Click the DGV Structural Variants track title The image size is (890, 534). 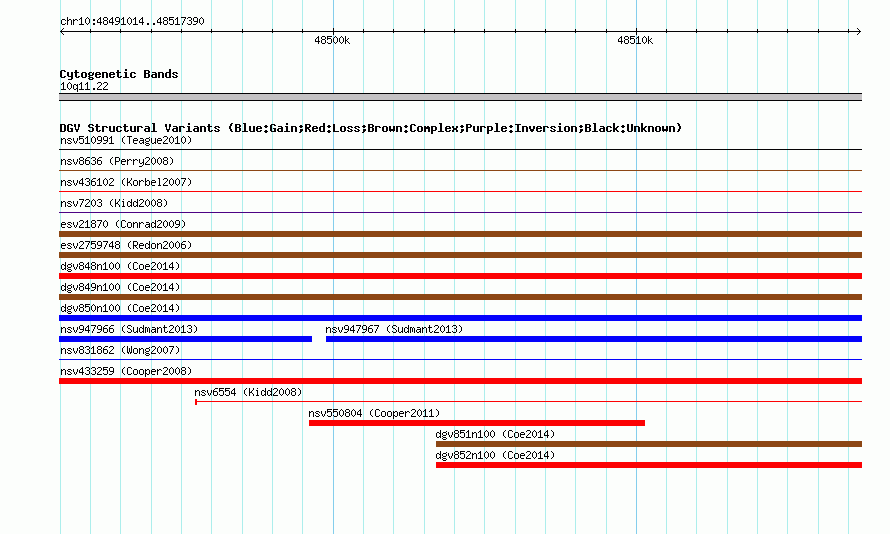tap(371, 128)
